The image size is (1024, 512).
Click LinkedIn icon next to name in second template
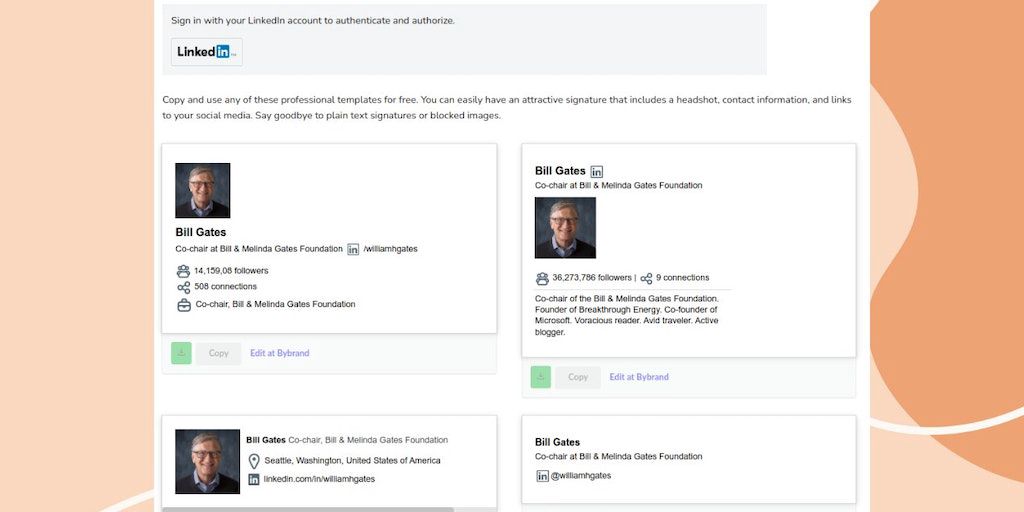pyautogui.click(x=597, y=172)
